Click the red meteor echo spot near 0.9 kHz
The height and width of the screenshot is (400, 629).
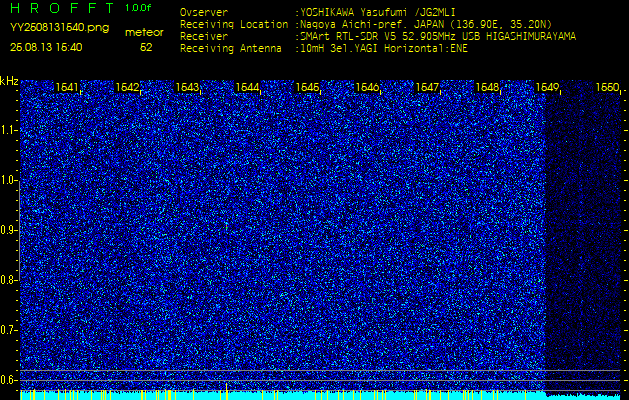(x=227, y=227)
